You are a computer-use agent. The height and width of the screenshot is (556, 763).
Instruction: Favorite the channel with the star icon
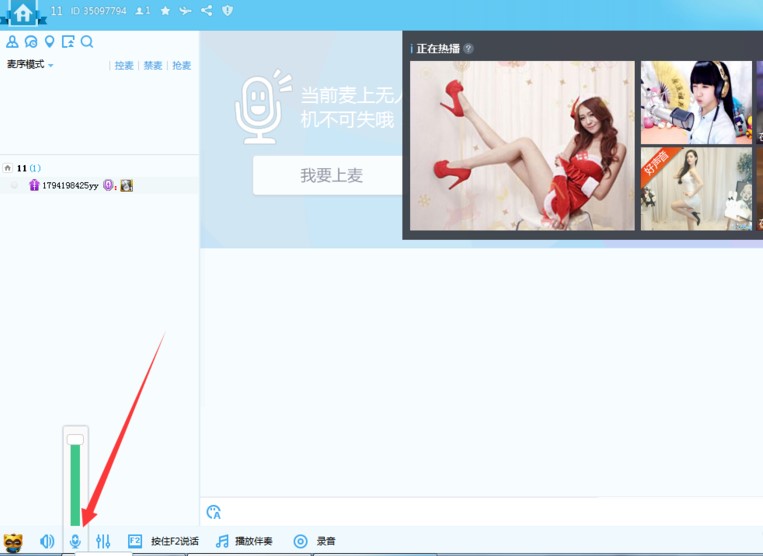pyautogui.click(x=165, y=10)
